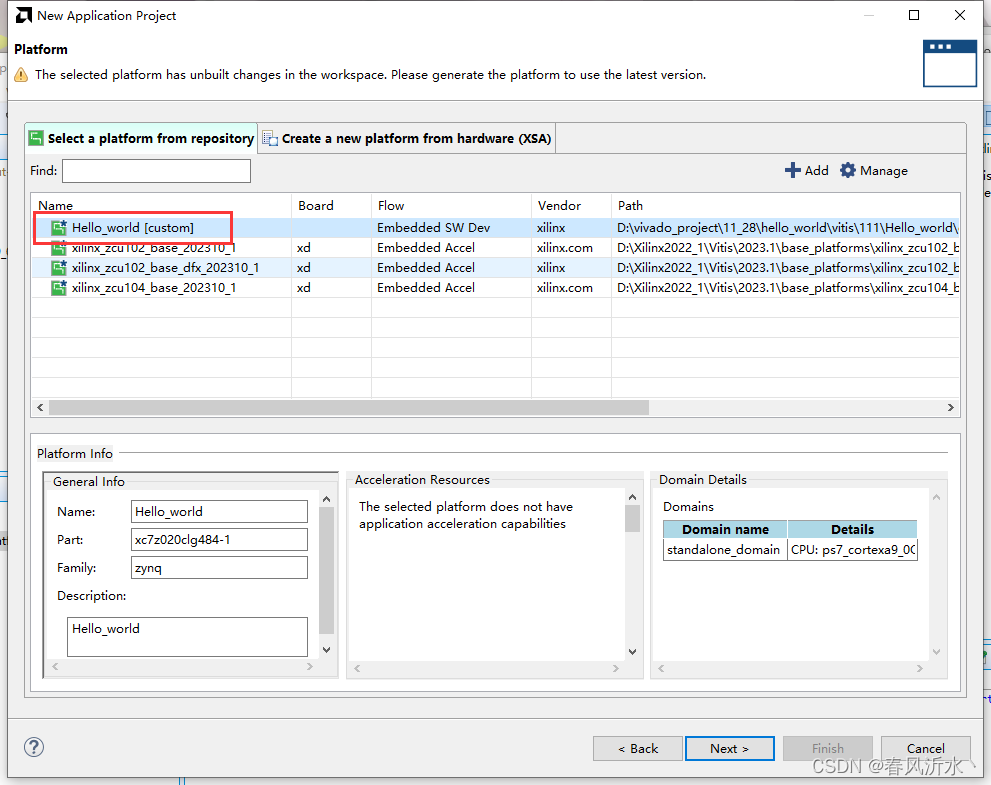Click the Details column header in Domains

852,529
